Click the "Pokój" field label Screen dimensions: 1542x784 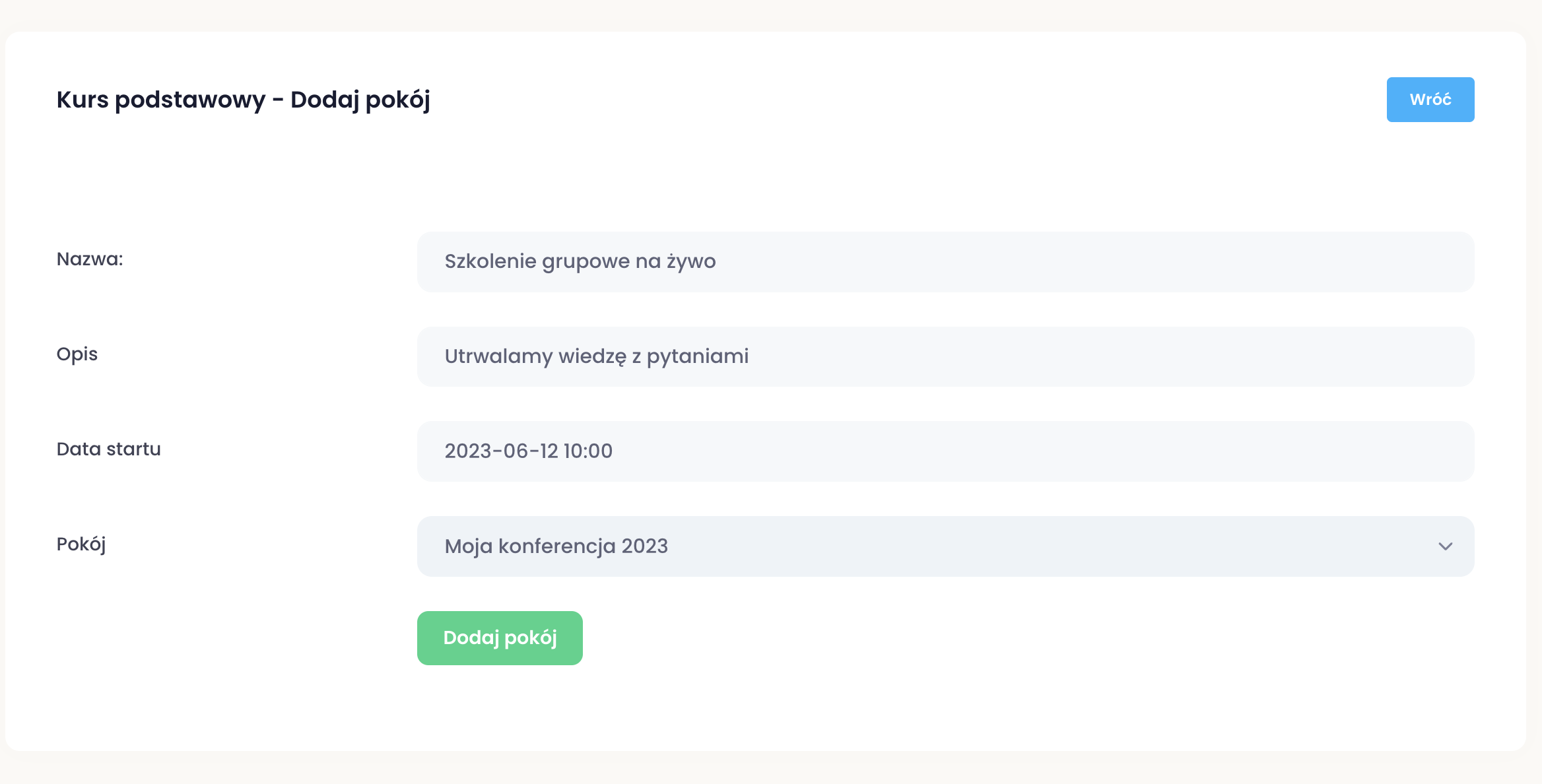coord(81,544)
